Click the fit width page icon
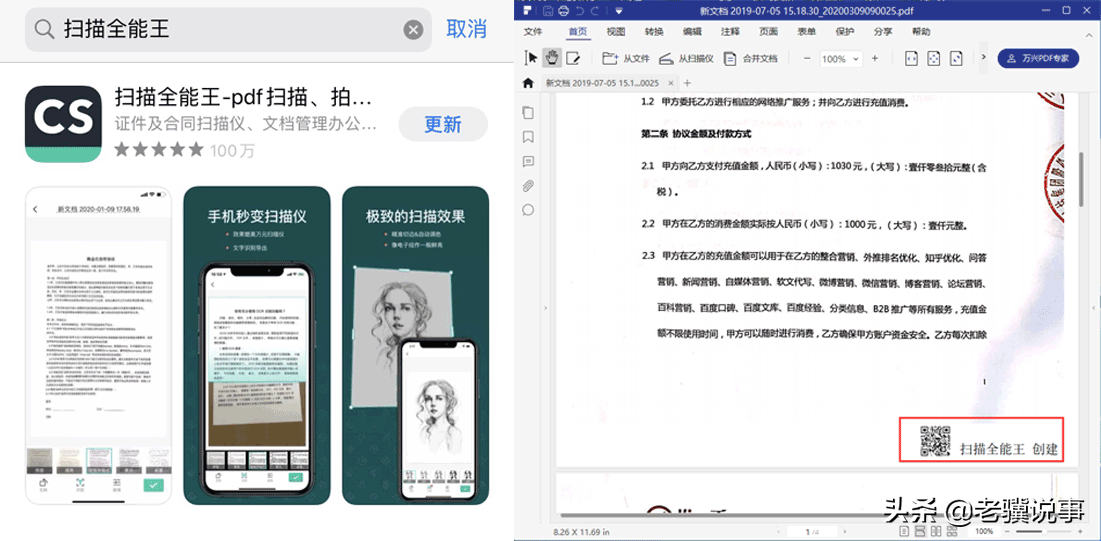This screenshot has width=1101, height=541. 911,58
